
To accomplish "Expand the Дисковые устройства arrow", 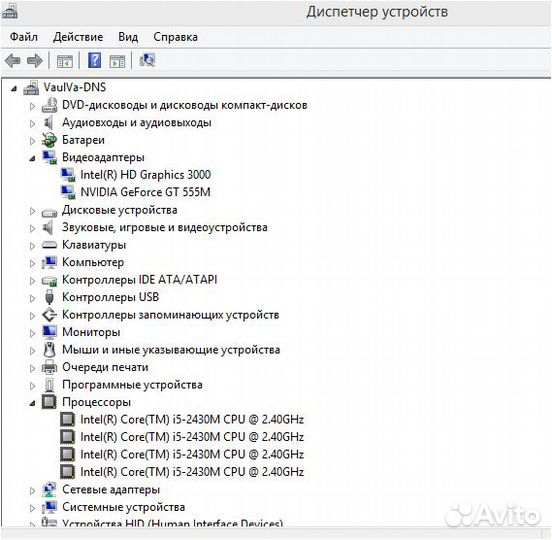I will click(x=32, y=211).
